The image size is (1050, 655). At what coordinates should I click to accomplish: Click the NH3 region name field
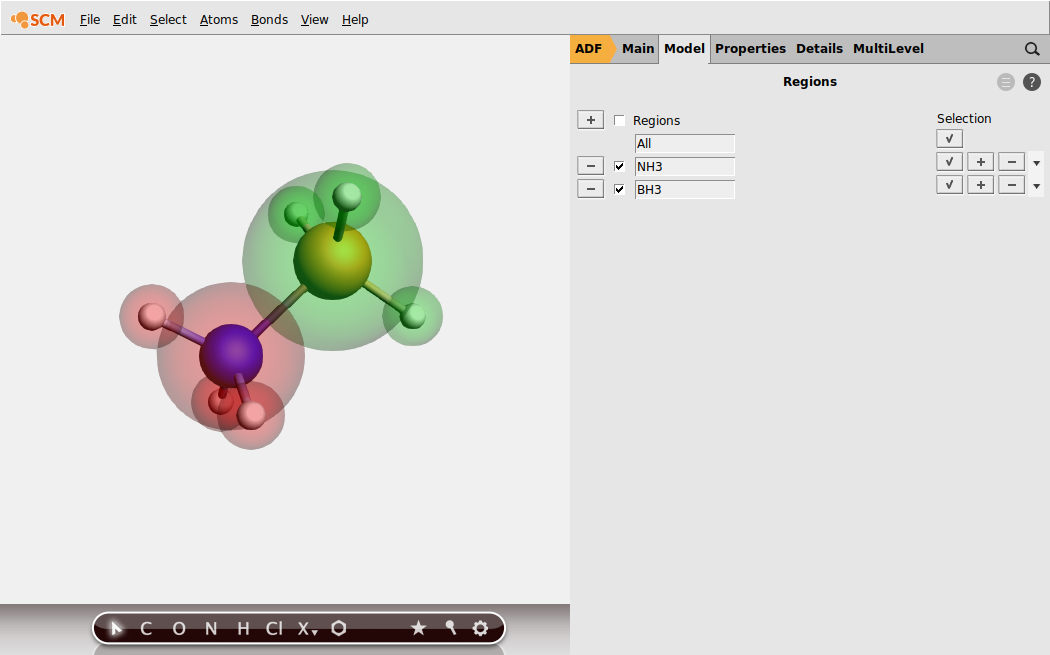[684, 166]
